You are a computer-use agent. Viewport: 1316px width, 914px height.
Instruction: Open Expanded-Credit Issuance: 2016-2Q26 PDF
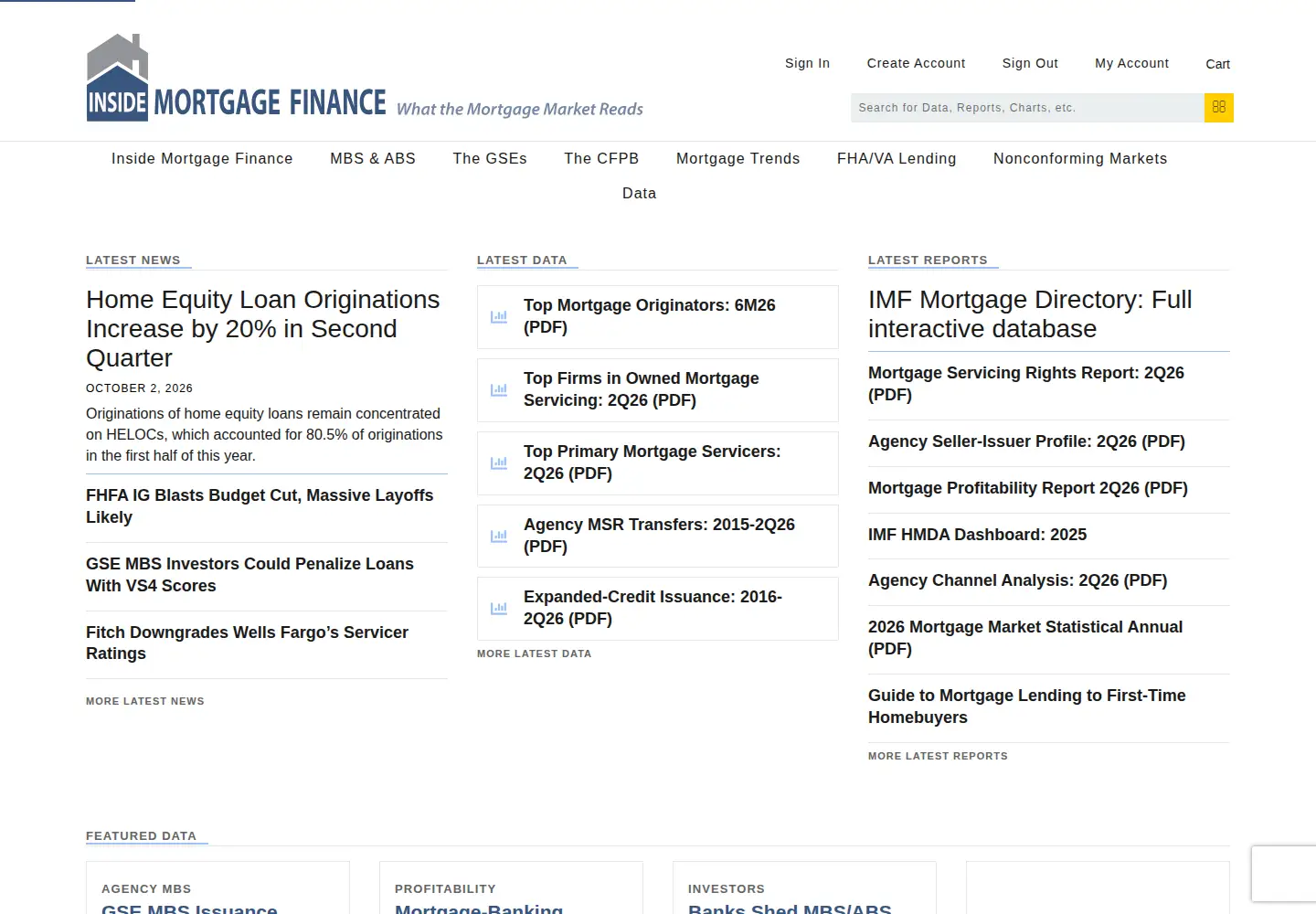(x=653, y=608)
